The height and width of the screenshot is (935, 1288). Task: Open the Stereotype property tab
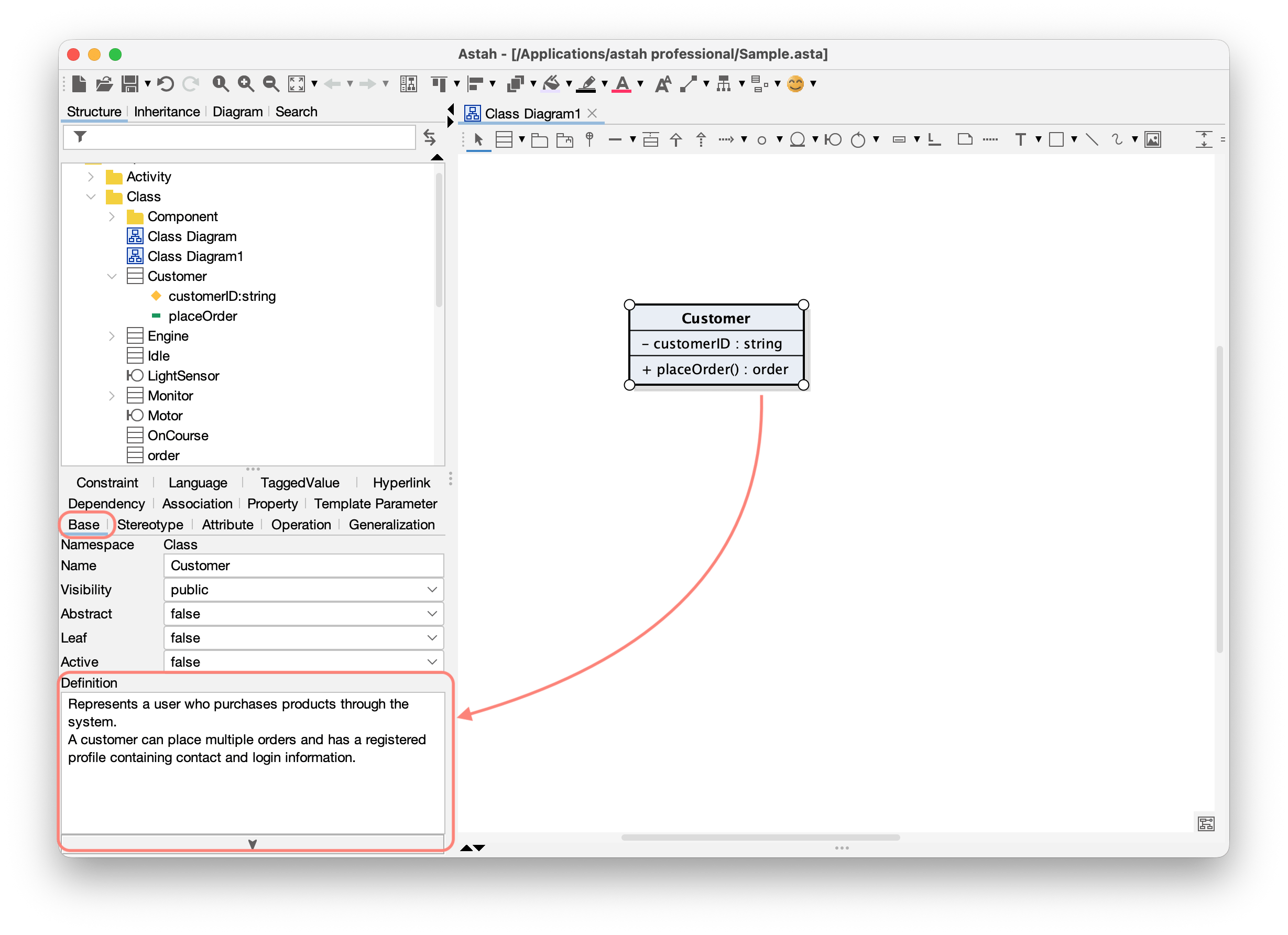point(150,524)
